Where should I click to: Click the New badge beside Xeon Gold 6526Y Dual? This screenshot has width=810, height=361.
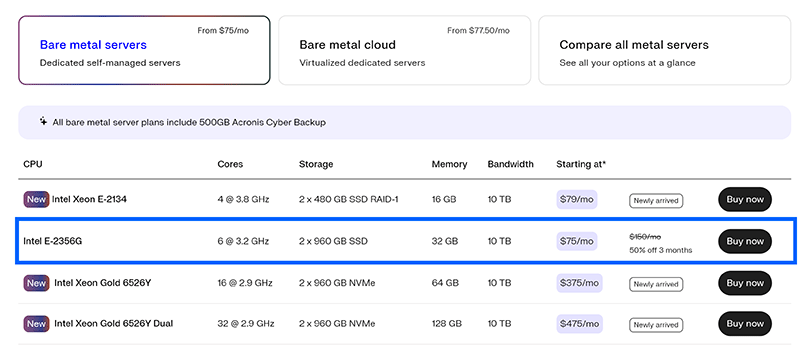click(36, 324)
